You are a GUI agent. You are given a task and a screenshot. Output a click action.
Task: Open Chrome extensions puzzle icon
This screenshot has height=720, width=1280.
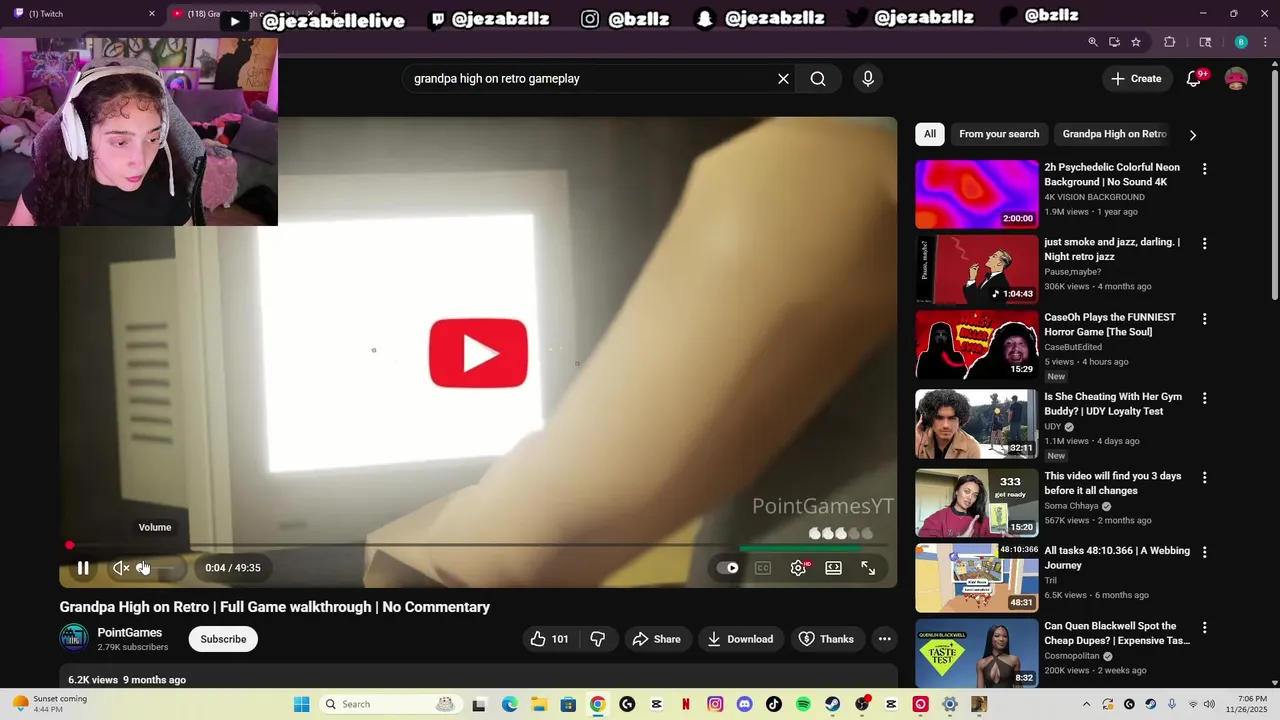point(1169,42)
